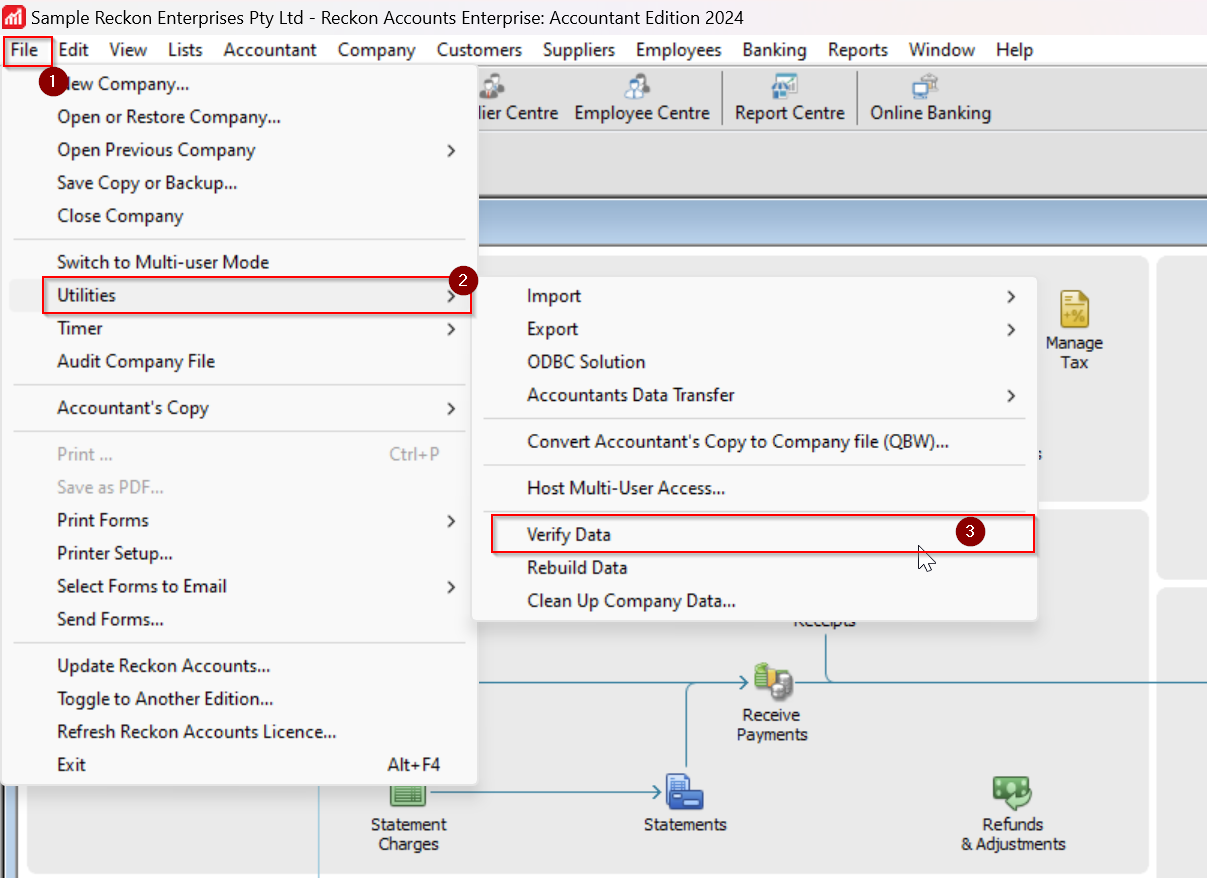Select Close Company
1207x878 pixels.
(x=240, y=216)
